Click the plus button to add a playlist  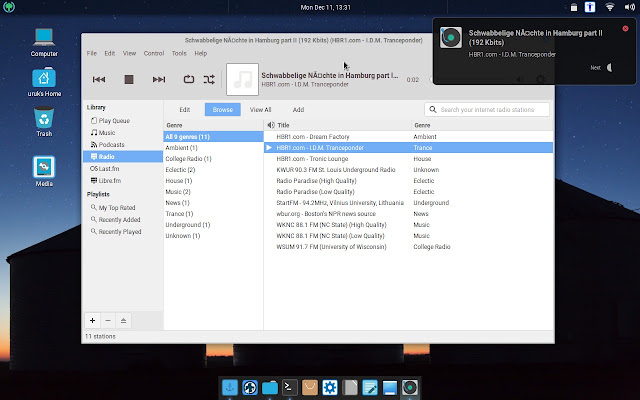click(93, 320)
